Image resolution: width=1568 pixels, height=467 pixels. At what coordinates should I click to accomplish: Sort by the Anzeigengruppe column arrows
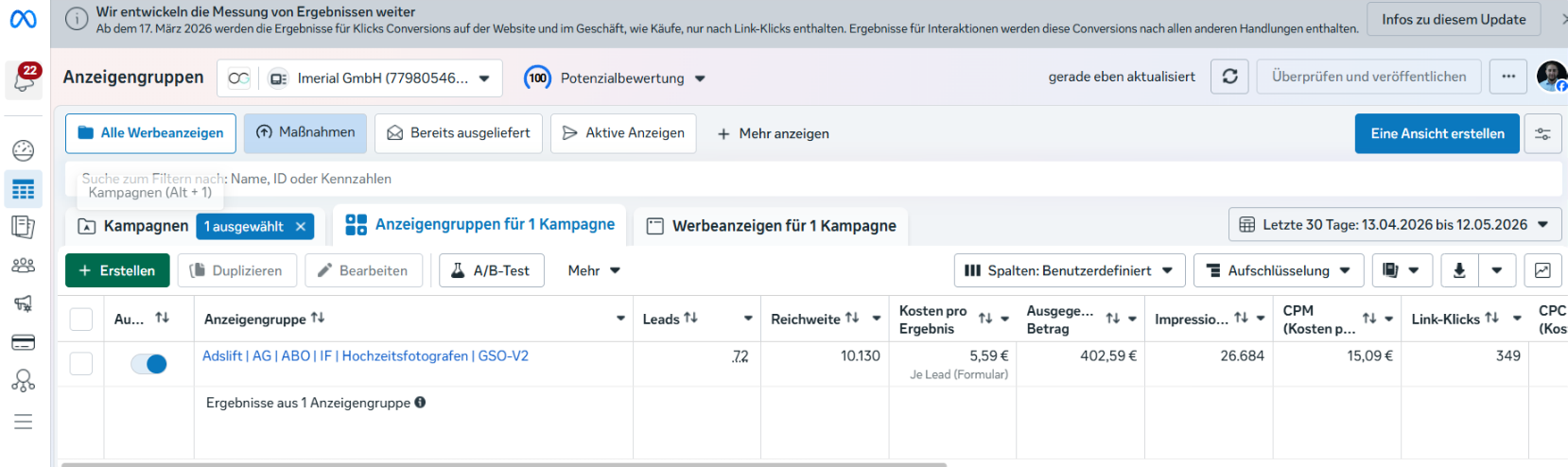click(318, 319)
